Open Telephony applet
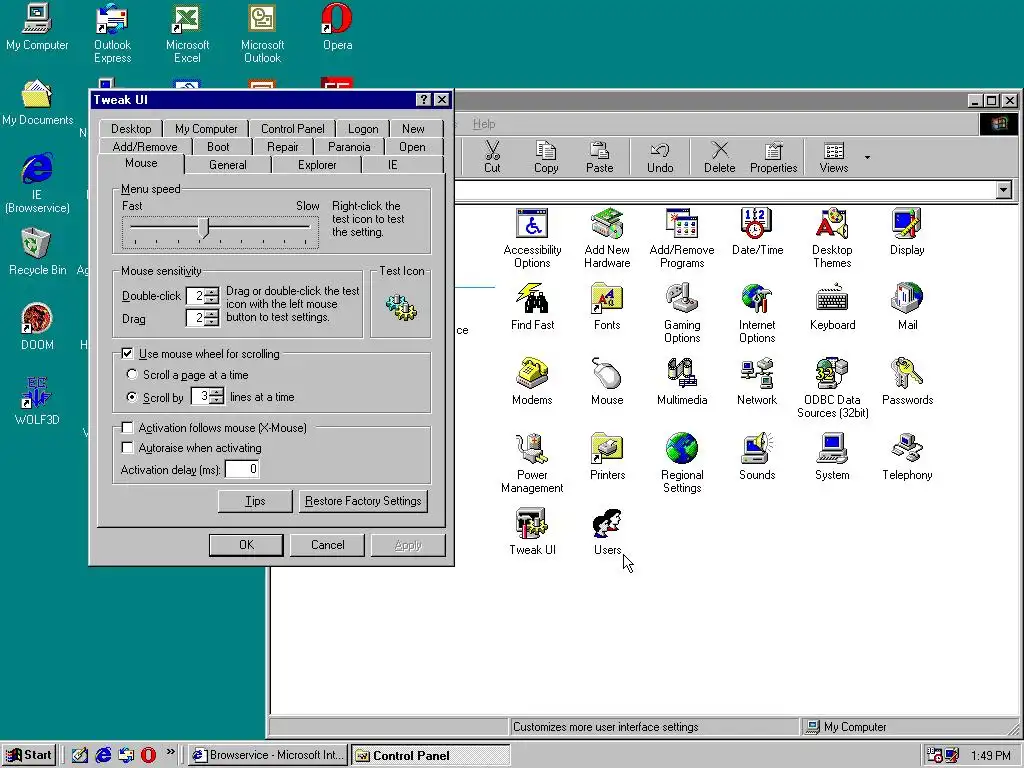The image size is (1024, 768). [x=907, y=457]
